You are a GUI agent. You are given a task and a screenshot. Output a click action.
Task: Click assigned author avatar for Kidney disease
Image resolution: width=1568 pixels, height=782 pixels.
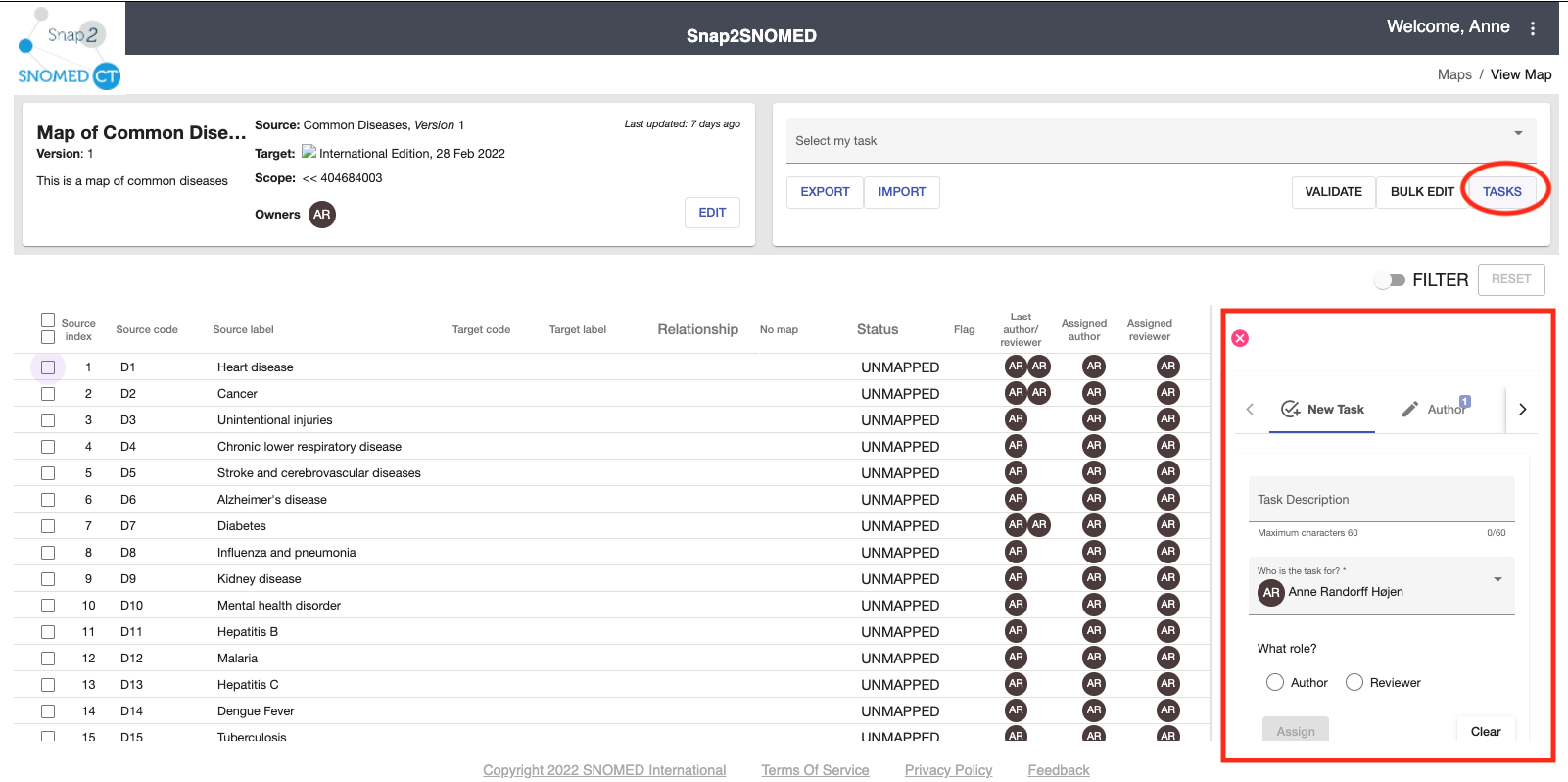[x=1094, y=578]
